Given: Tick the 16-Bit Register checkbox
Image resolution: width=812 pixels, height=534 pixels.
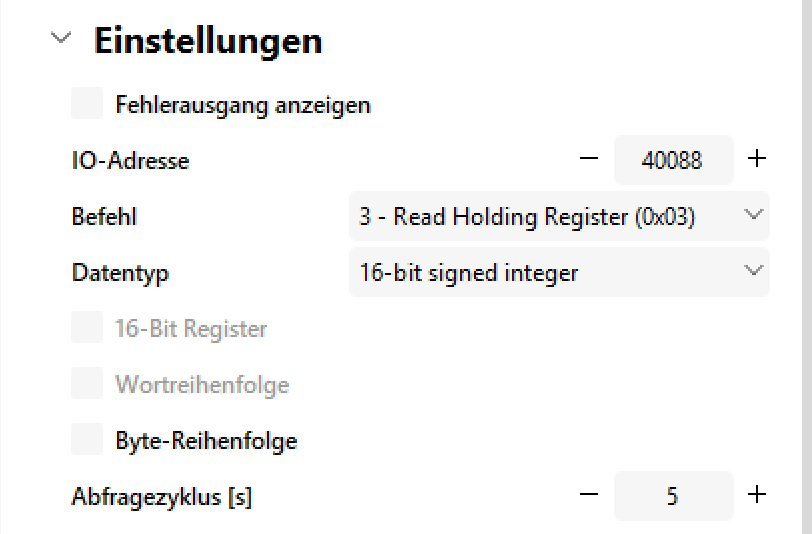Looking at the screenshot, I should 87,328.
